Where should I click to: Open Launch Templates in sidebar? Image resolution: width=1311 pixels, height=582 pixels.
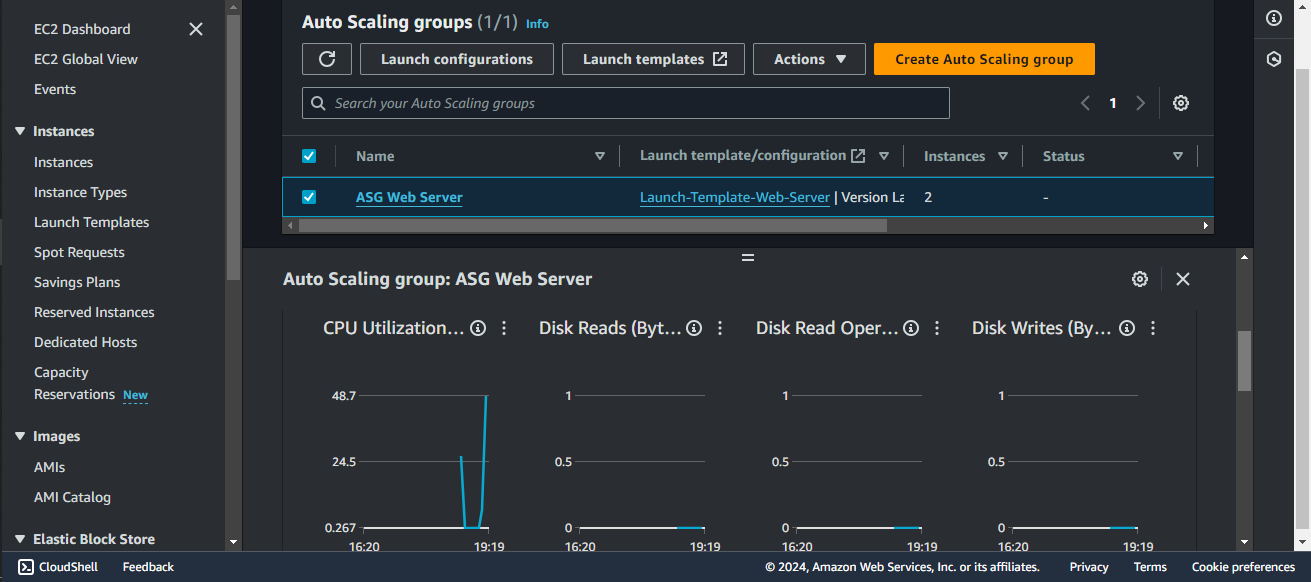91,222
